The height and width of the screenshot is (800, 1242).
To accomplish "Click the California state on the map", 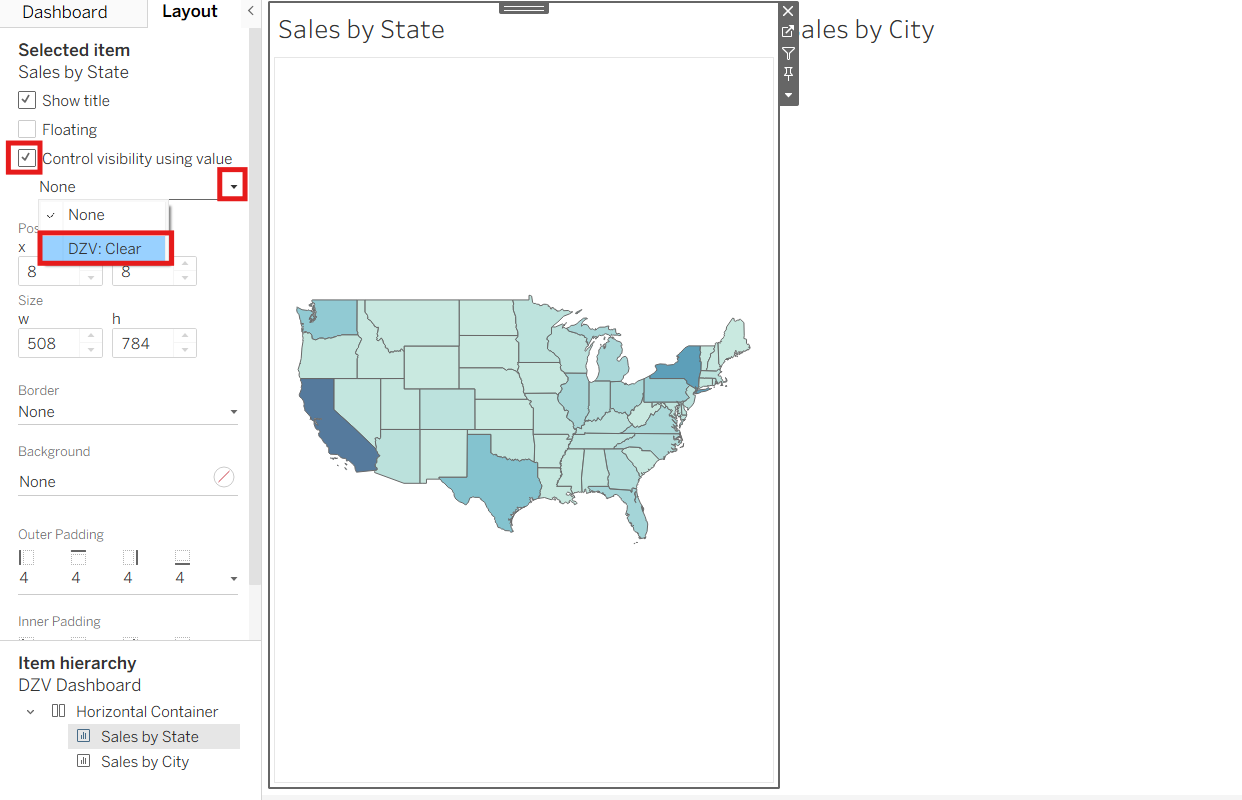I will [335, 420].
